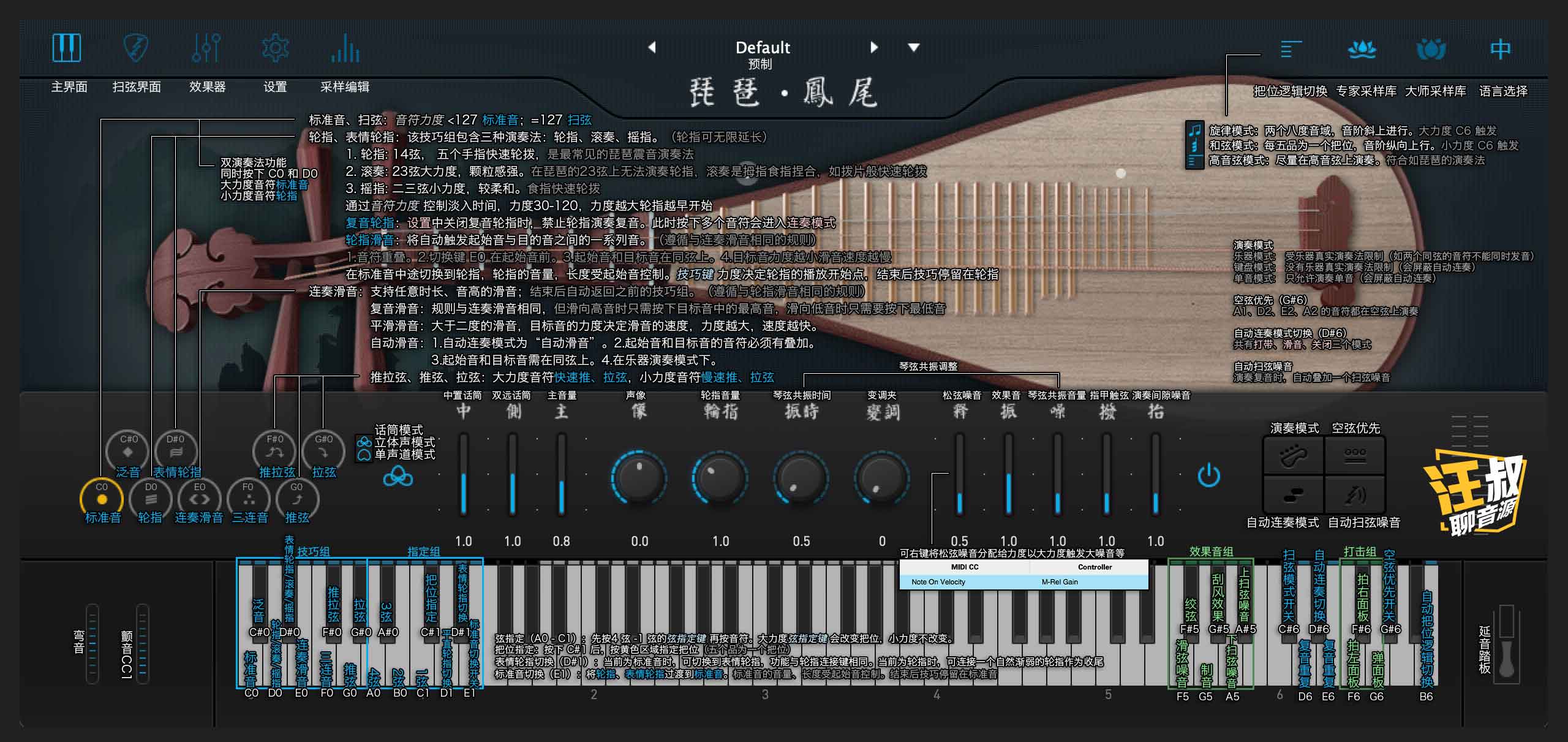
Task: Adjust the 双远话筒 side mic slider
Action: tap(513, 473)
